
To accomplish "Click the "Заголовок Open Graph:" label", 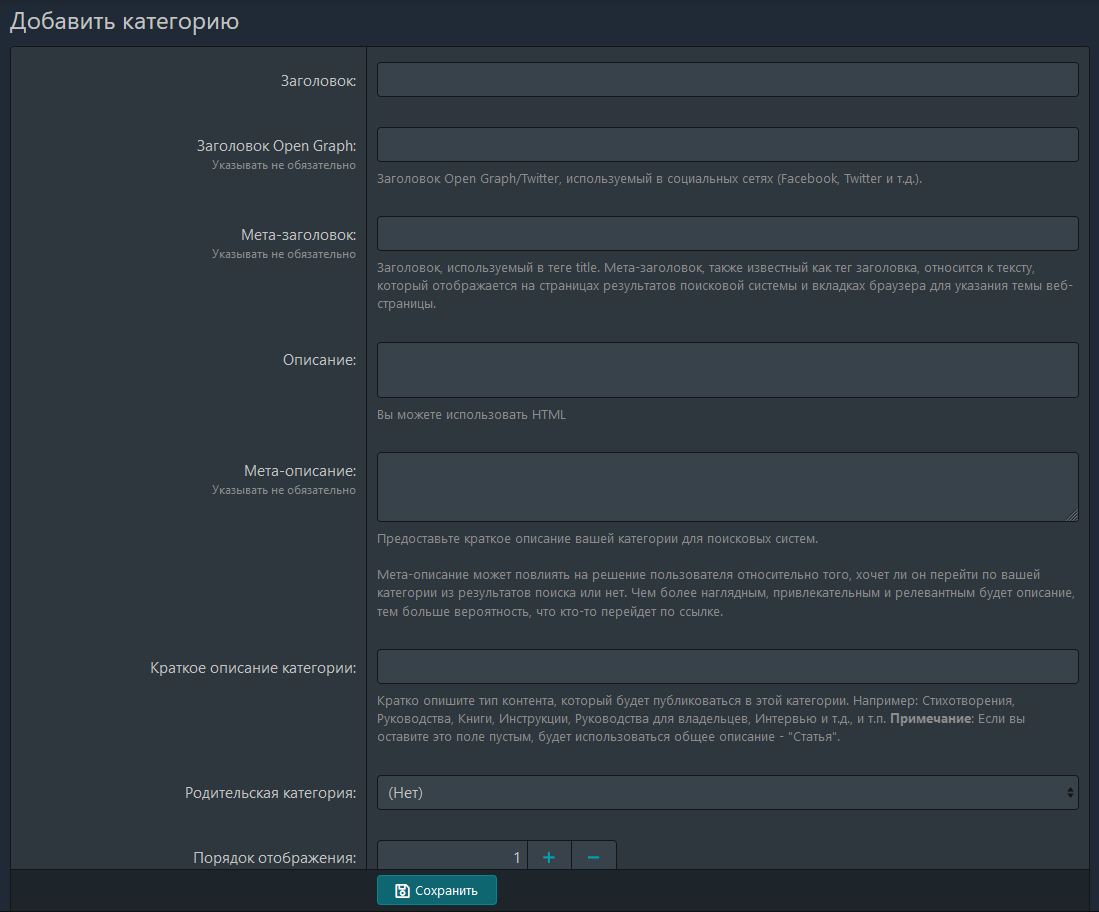I will tap(276, 146).
